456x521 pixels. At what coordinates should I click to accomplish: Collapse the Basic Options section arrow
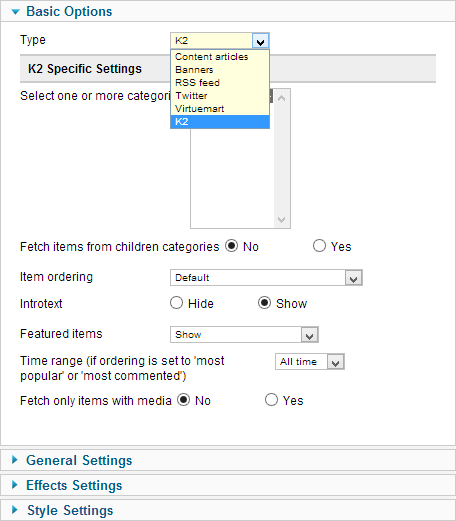pyautogui.click(x=15, y=12)
